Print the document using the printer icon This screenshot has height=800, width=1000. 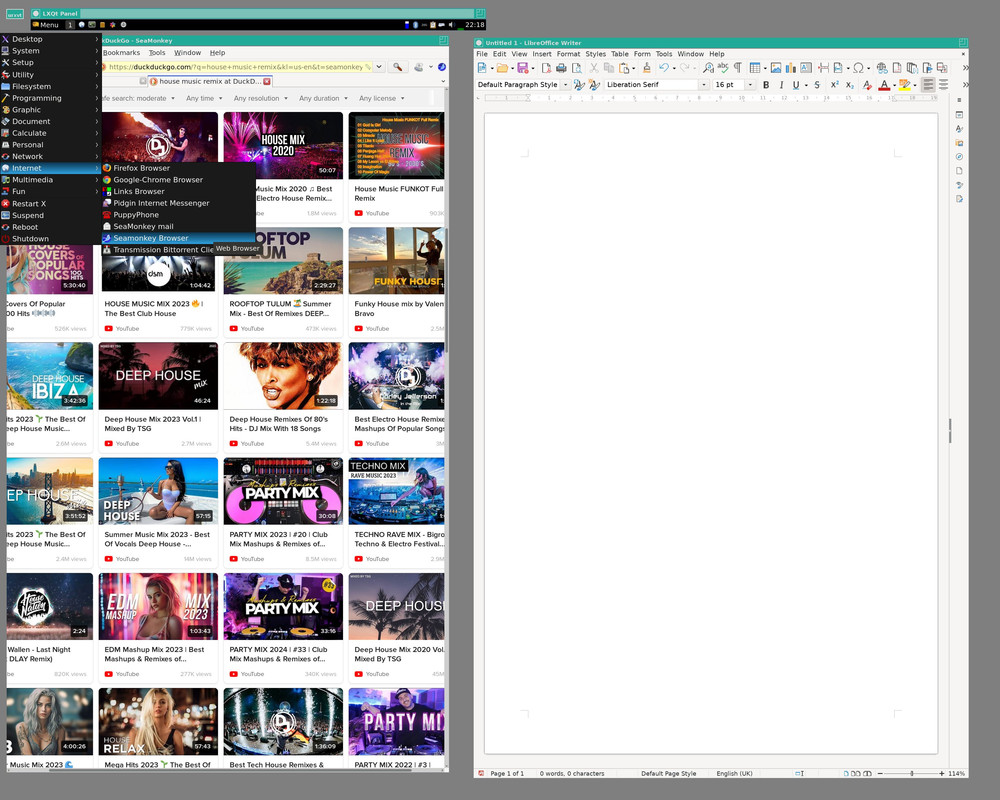561,68
